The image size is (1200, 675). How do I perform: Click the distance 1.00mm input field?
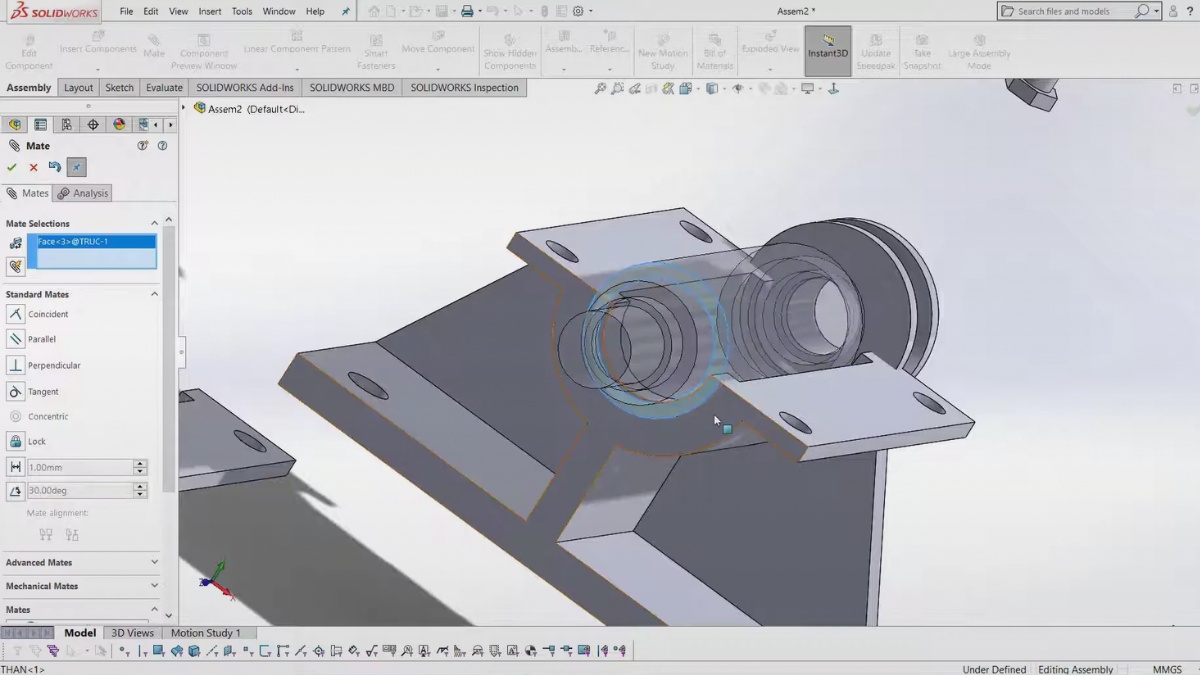point(80,467)
